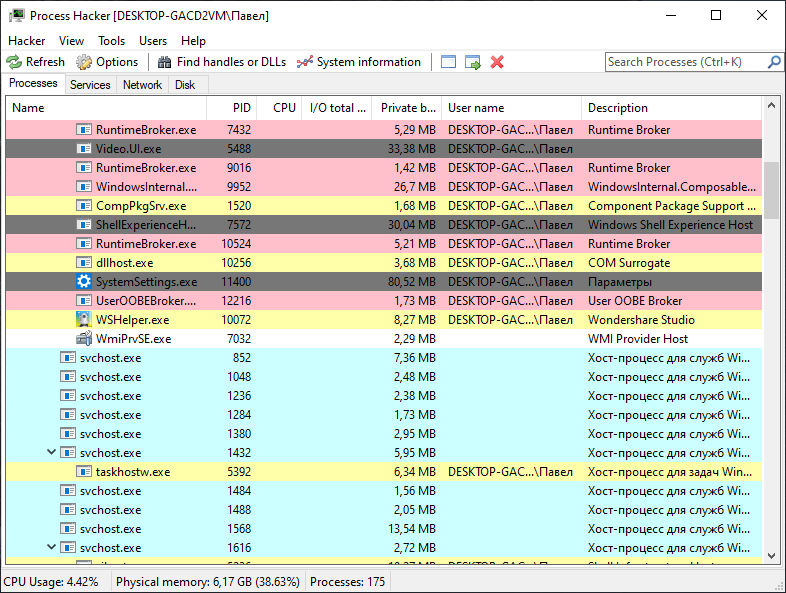This screenshot has height=593, width=786.
Task: Click the search magnifier icon
Action: [x=774, y=62]
